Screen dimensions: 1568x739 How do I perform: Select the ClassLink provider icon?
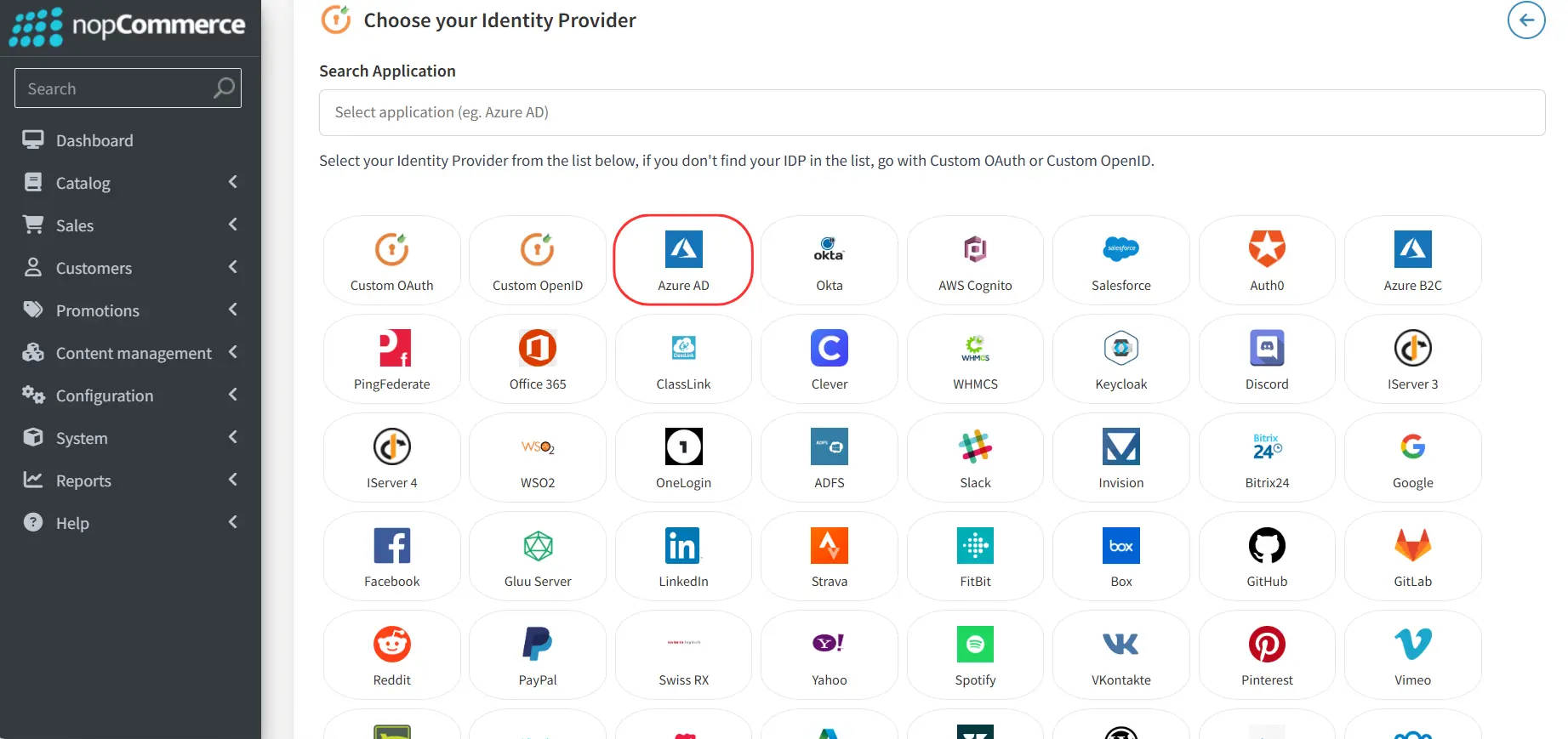(683, 348)
